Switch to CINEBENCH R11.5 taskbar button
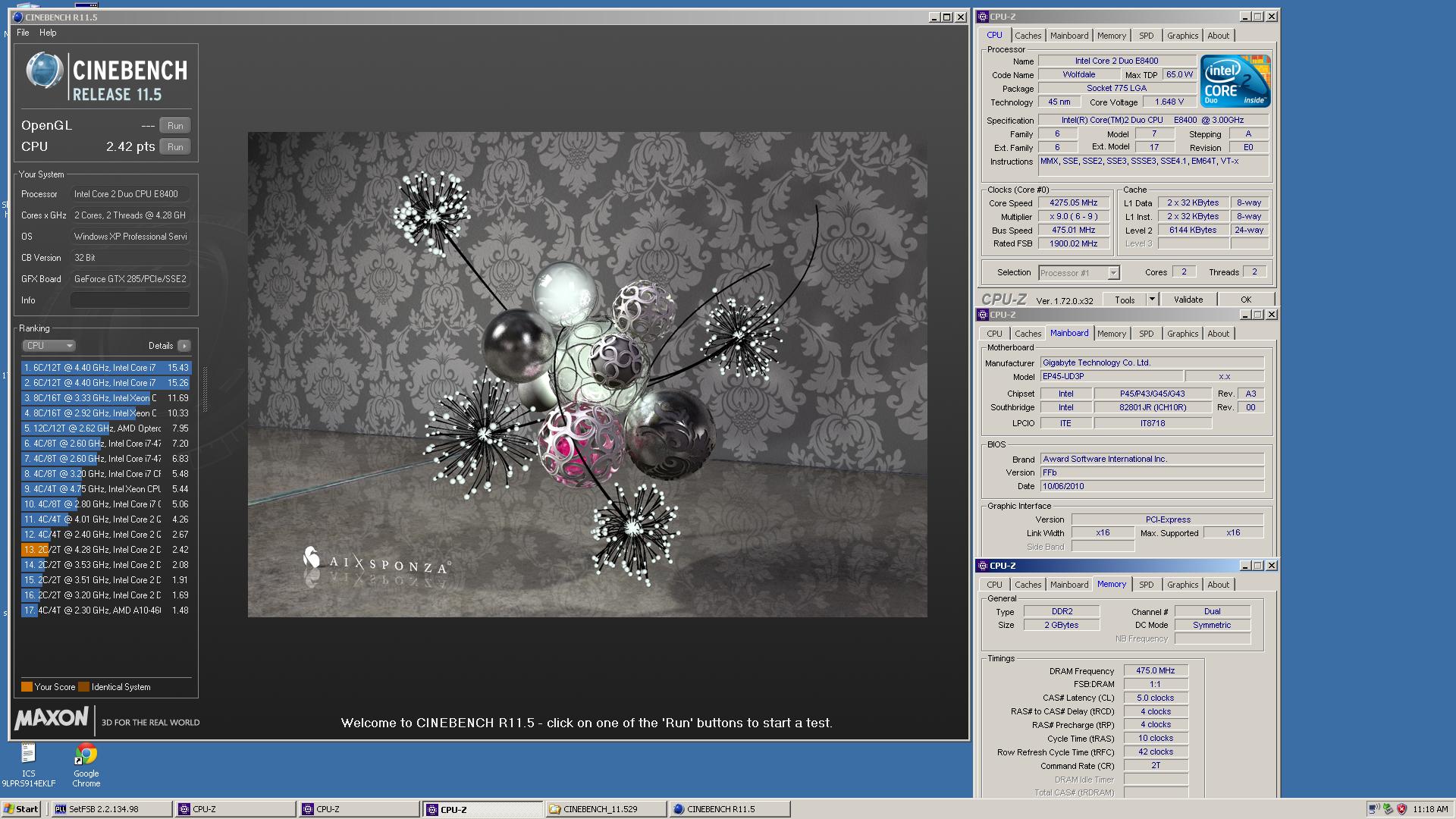The width and height of the screenshot is (1456, 819). 729,809
